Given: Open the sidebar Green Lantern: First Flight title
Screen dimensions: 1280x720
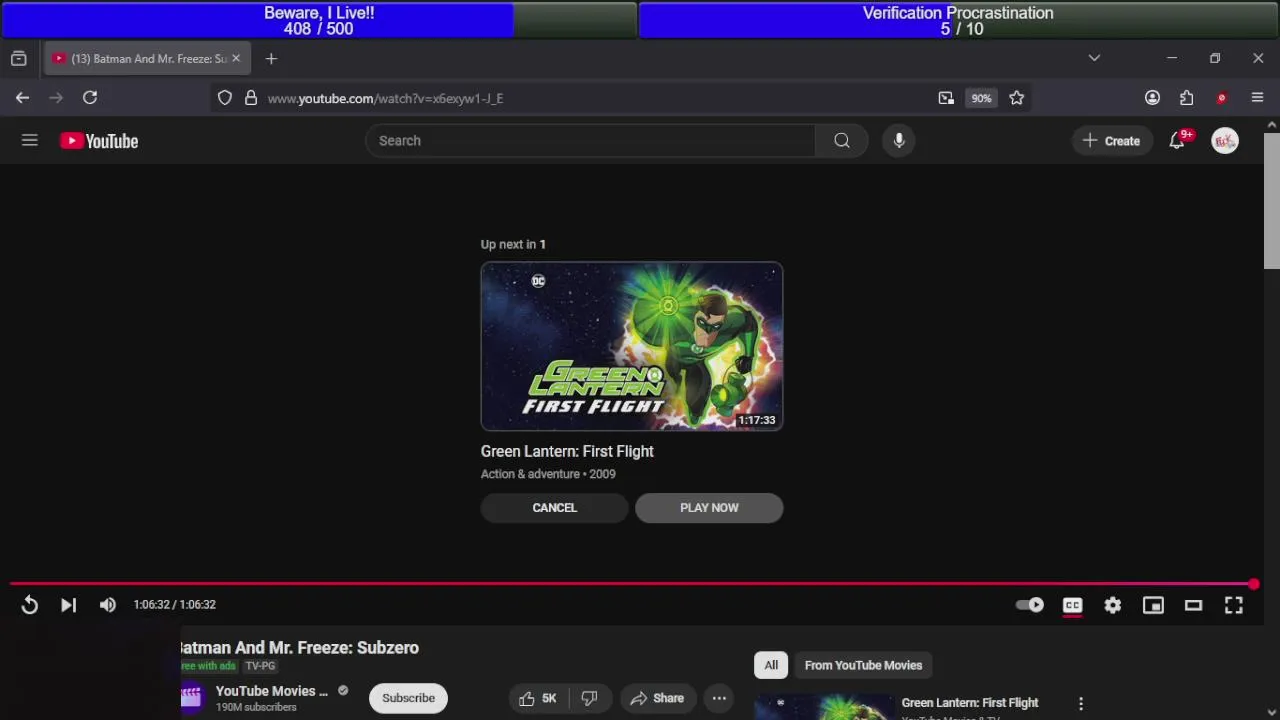Looking at the screenshot, I should coord(970,703).
